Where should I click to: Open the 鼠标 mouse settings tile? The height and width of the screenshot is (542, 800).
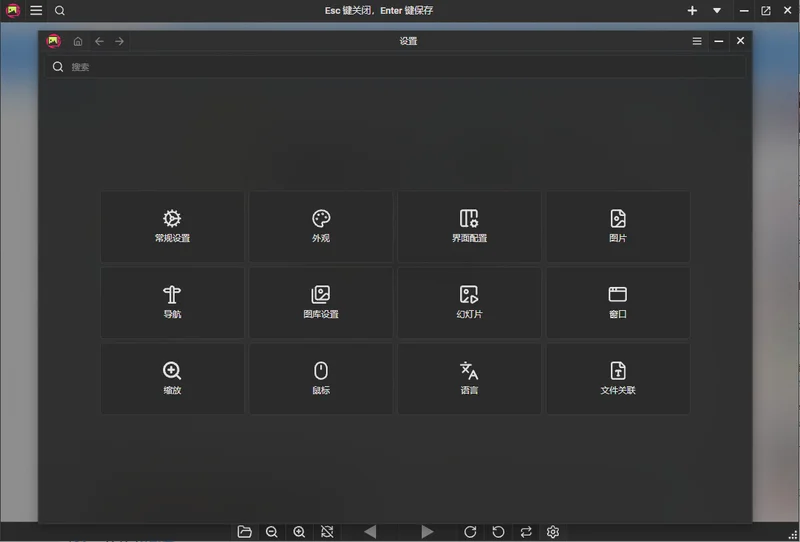(321, 379)
